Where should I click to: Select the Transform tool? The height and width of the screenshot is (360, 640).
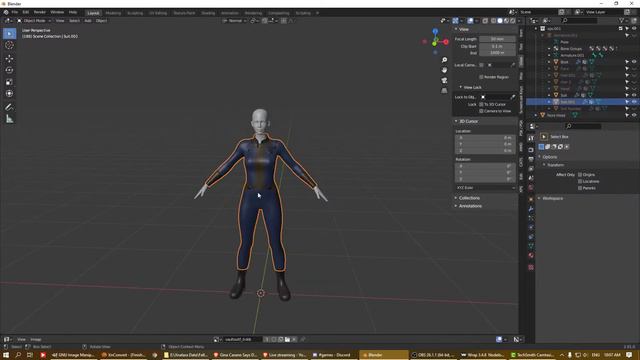tap(9, 94)
